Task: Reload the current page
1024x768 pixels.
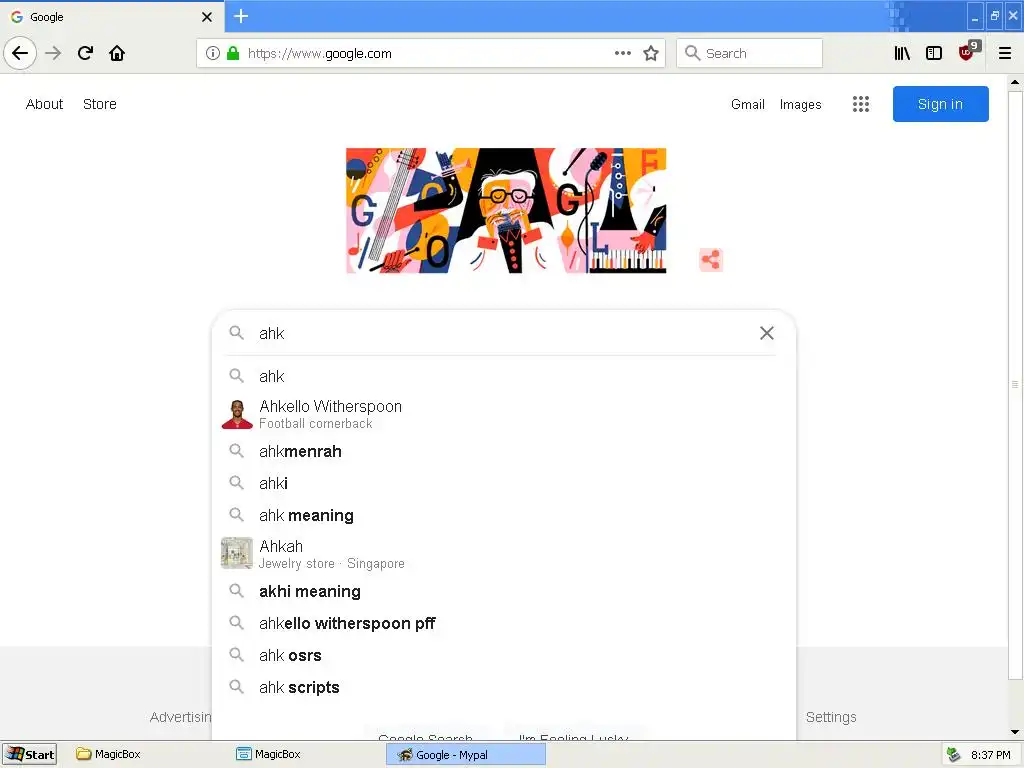Action: click(86, 53)
